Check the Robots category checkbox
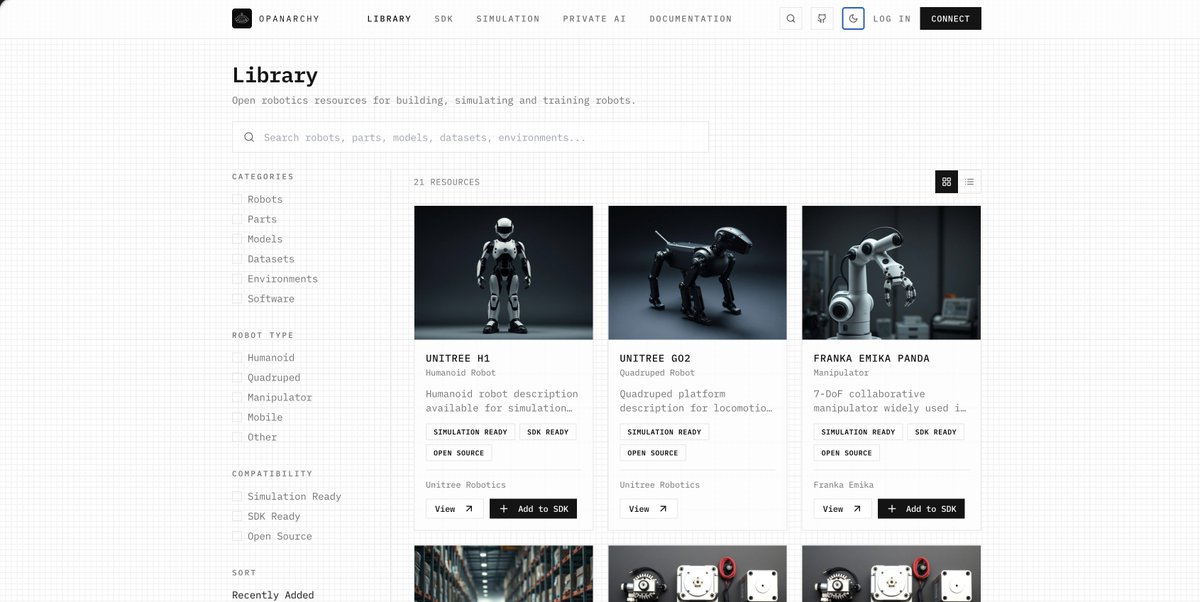 [237, 199]
